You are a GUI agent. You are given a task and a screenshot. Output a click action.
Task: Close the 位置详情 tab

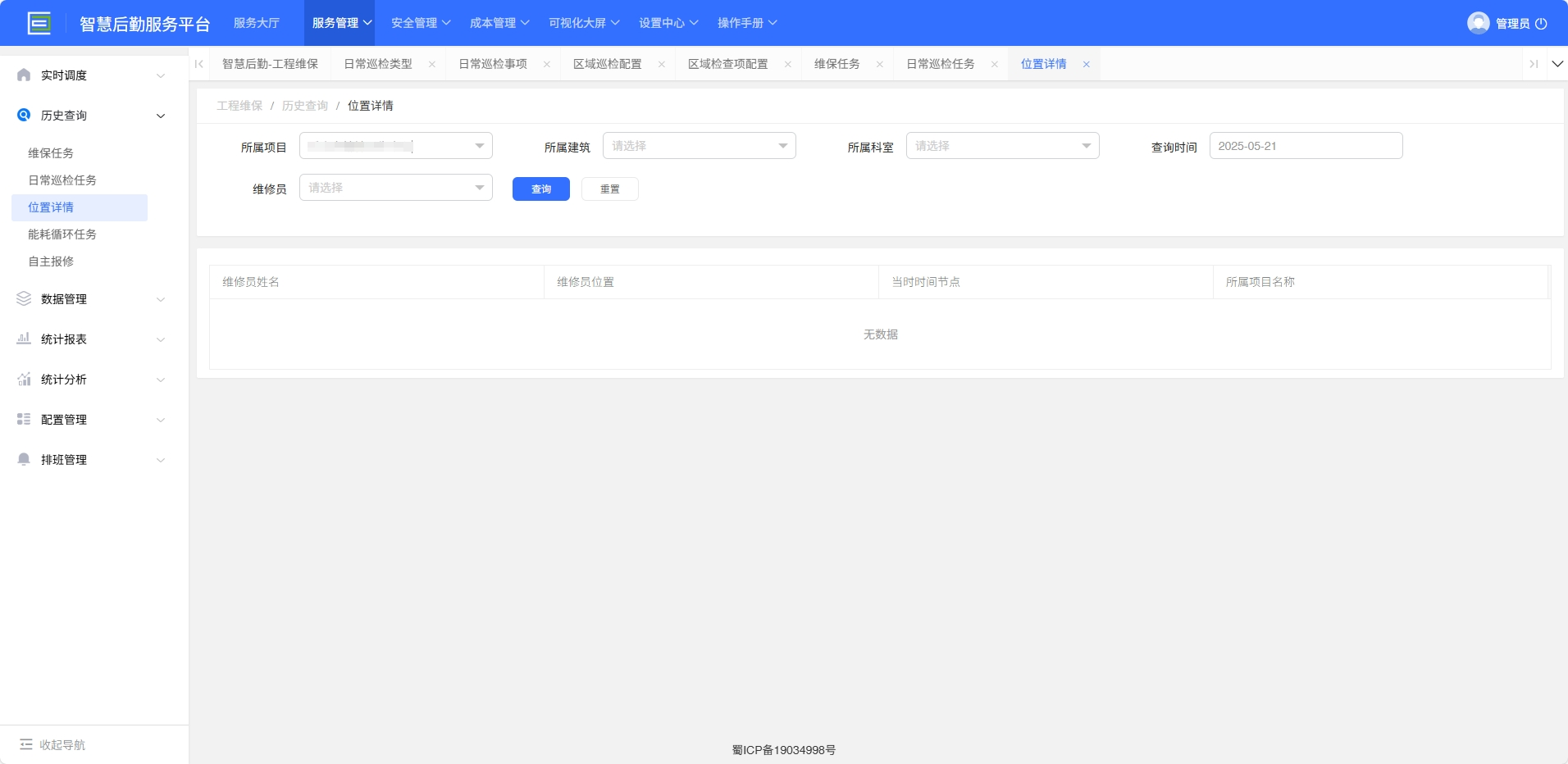coord(1087,65)
